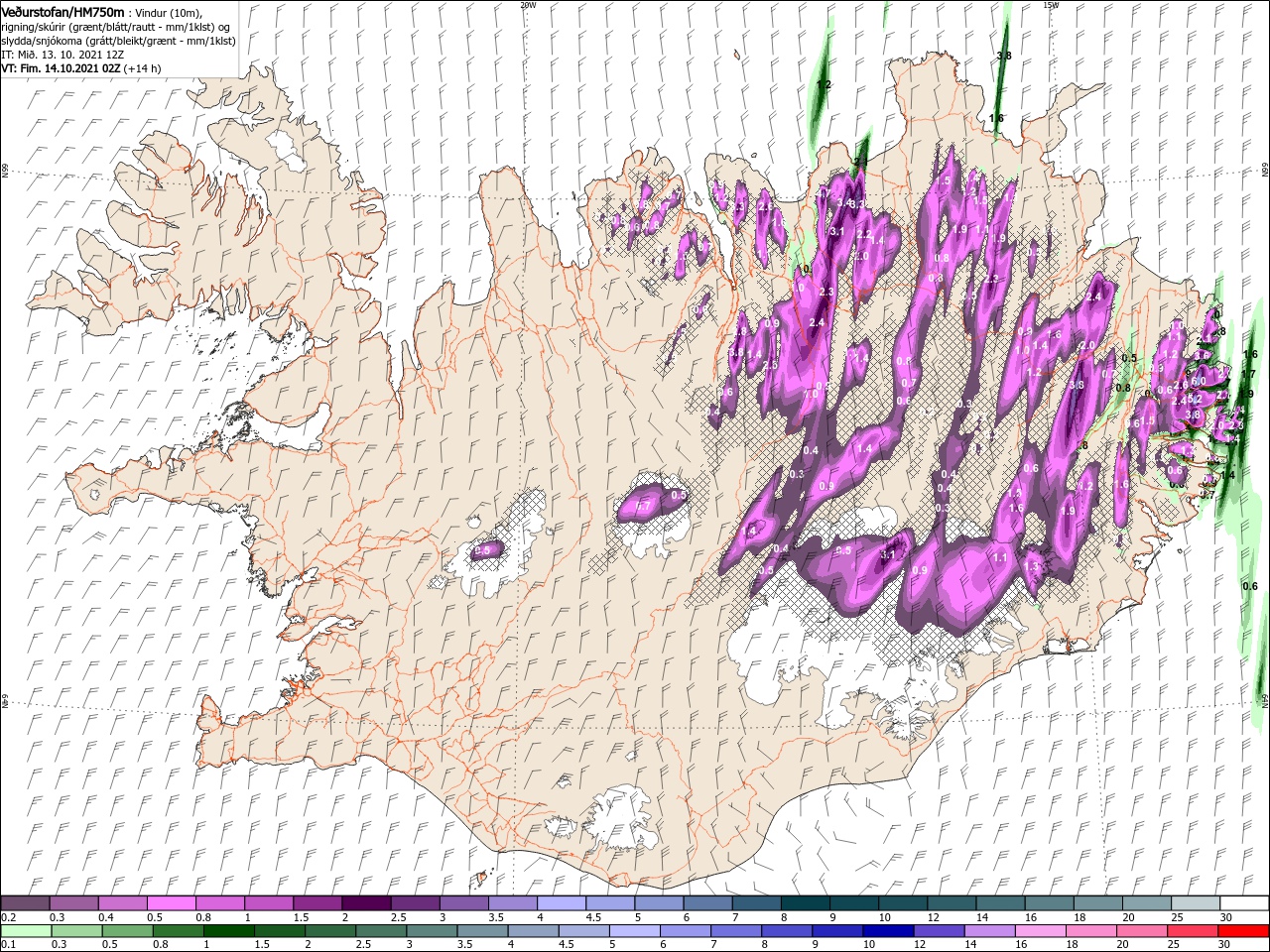Viewport: 1270px width, 952px height.
Task: Click the 30 label on lower rain scale
Action: click(x=1226, y=946)
